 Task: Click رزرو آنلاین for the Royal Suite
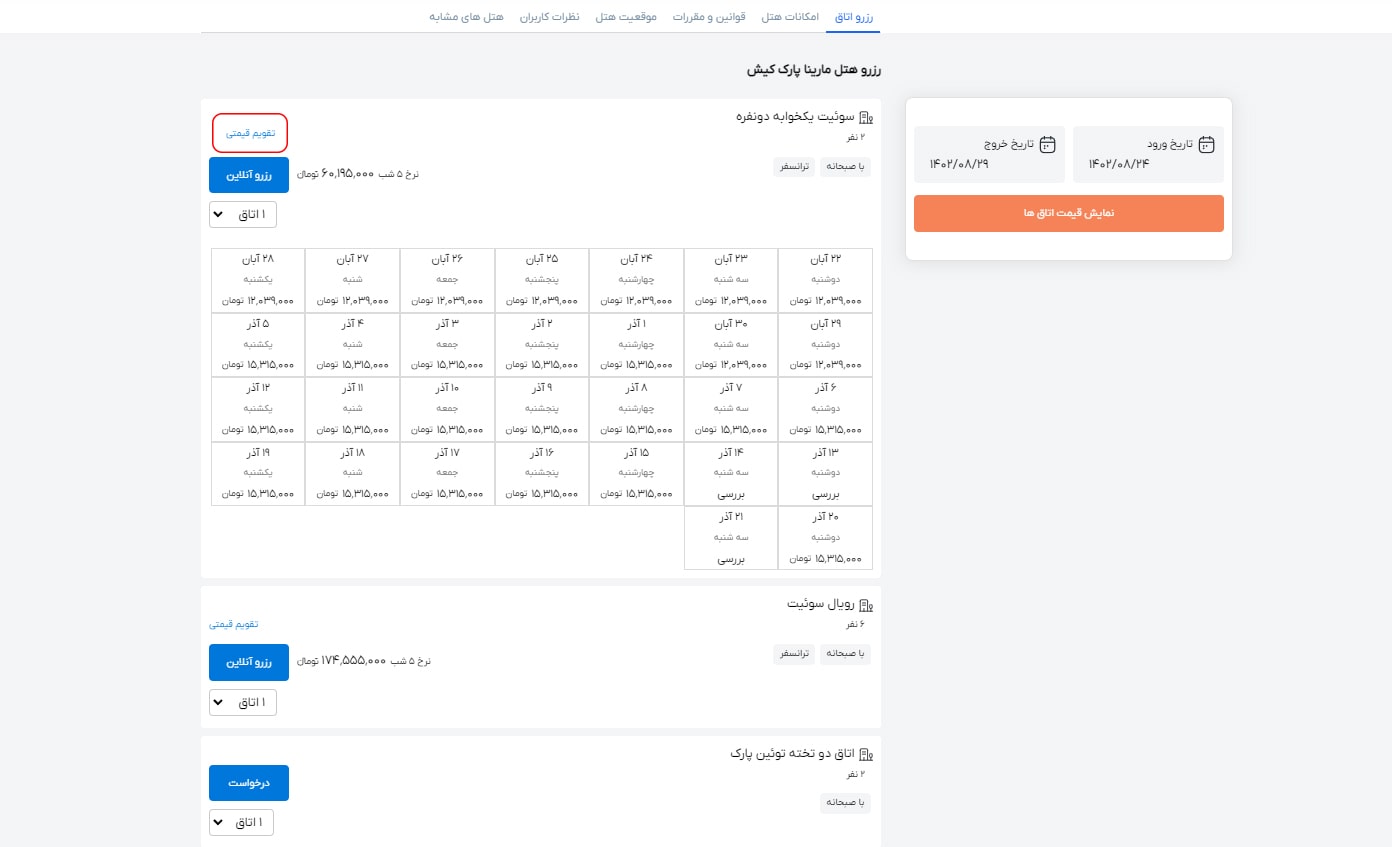coord(248,662)
